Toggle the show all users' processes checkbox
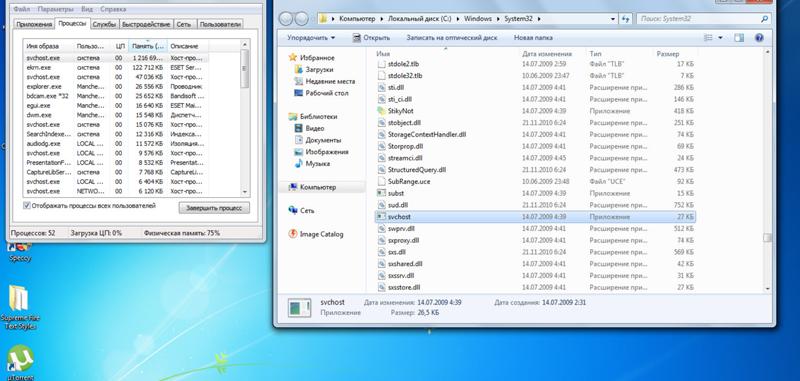800x381 pixels. click(27, 206)
